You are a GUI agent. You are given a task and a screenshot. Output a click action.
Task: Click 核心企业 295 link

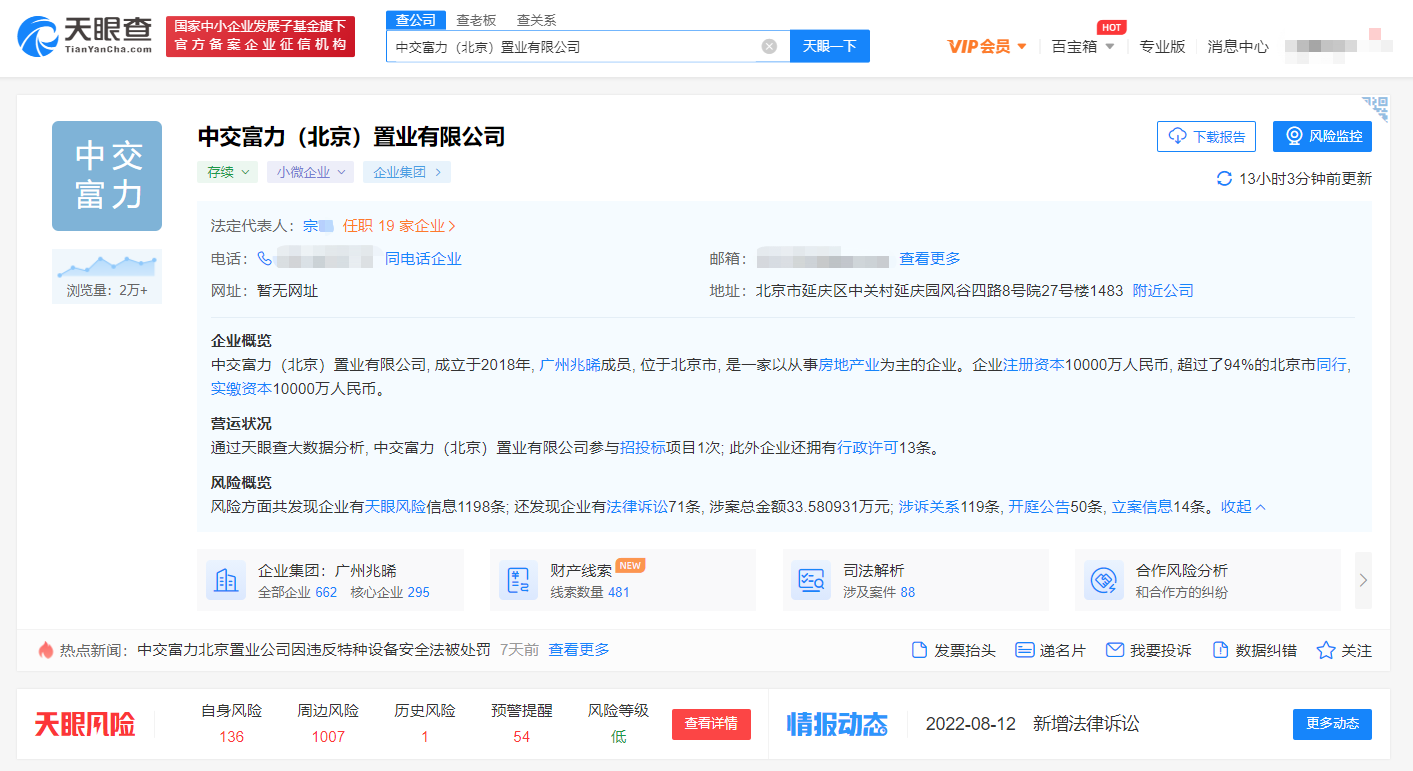coord(390,592)
